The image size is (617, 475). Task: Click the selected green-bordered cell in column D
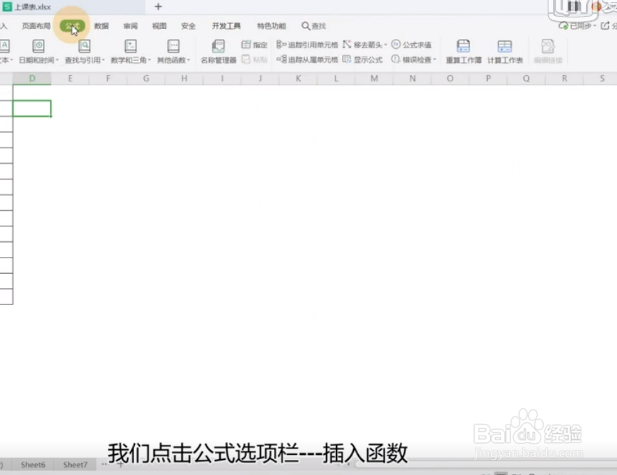32,108
